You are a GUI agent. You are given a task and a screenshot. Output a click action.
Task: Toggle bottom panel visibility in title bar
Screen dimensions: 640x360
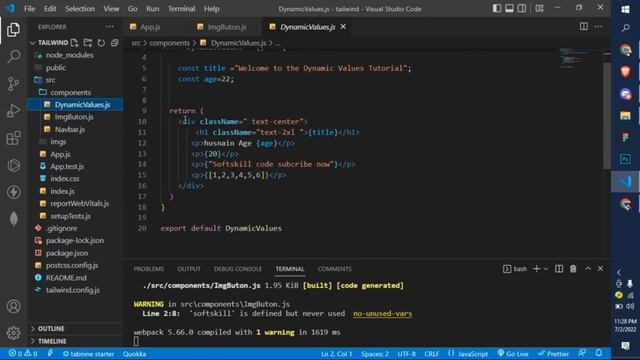[509, 8]
